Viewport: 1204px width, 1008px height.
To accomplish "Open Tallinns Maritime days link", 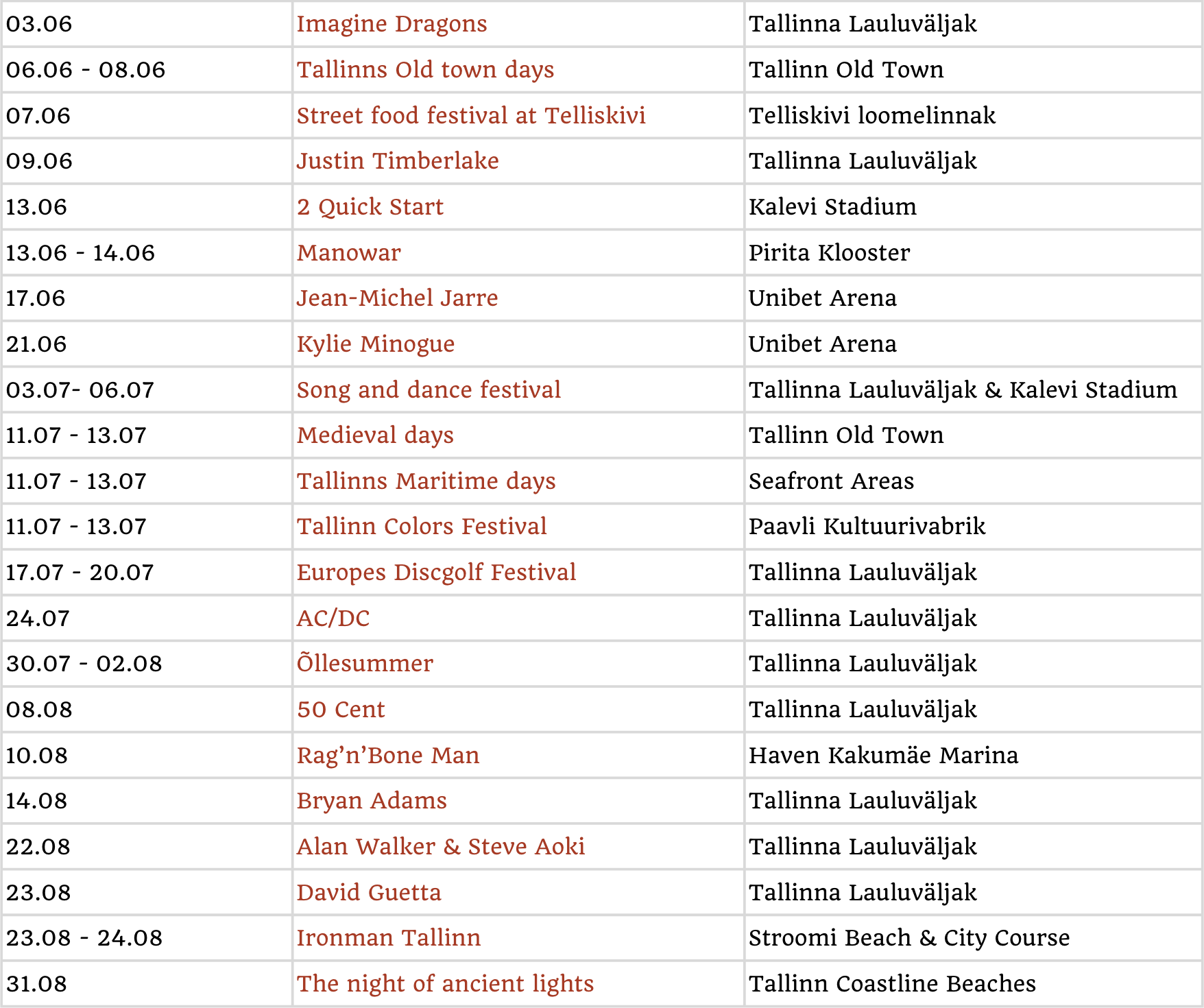I will coord(426,482).
